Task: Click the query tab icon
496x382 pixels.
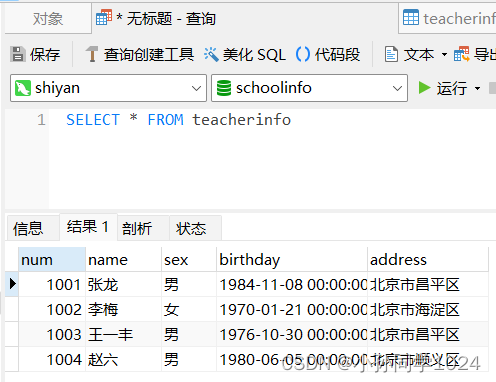Action: 104,18
